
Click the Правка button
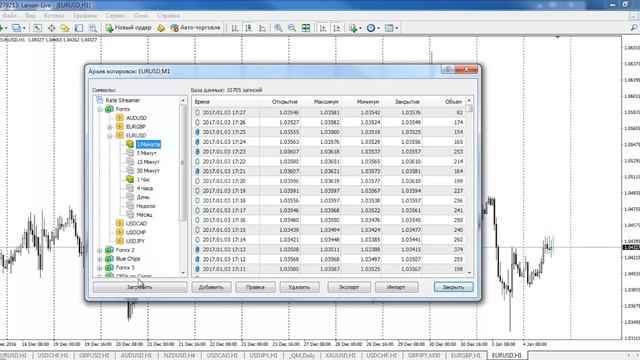(x=255, y=287)
